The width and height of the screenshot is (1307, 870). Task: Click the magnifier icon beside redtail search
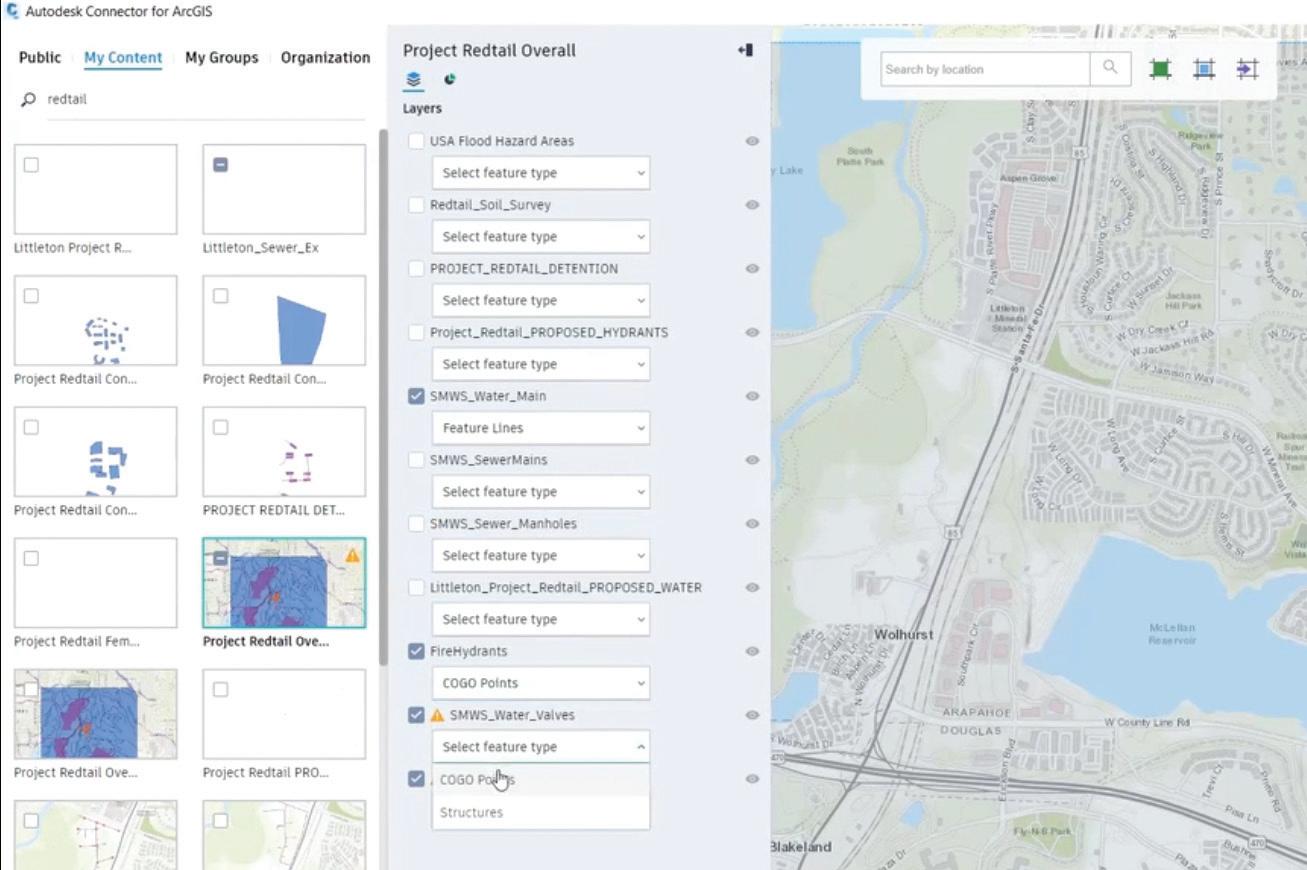click(x=28, y=99)
